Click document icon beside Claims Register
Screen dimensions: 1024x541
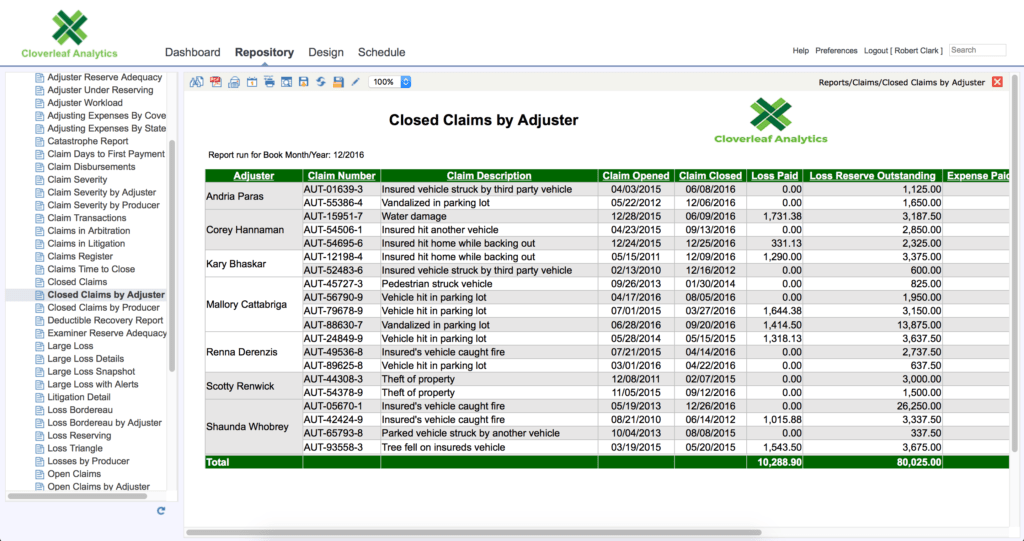click(x=39, y=256)
